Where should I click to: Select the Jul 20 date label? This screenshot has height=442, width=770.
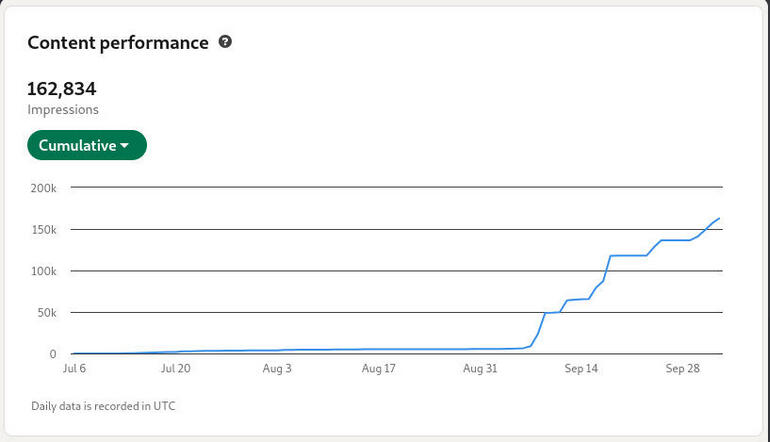(x=175, y=369)
